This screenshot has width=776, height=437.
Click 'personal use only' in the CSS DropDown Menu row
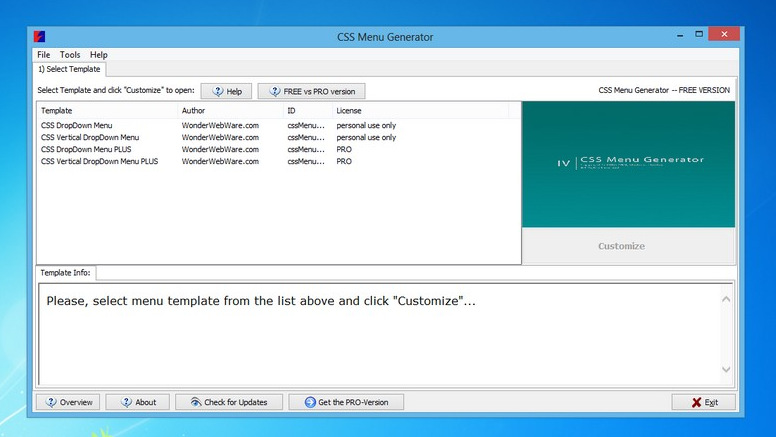(366, 126)
